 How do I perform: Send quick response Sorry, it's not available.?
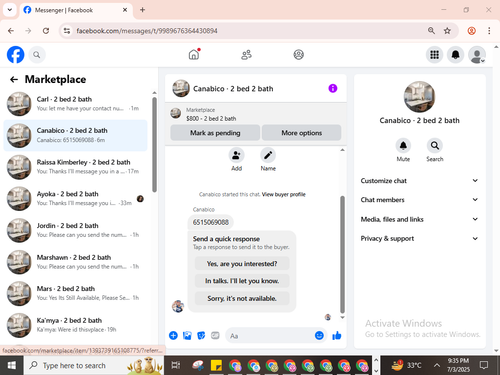click(242, 298)
